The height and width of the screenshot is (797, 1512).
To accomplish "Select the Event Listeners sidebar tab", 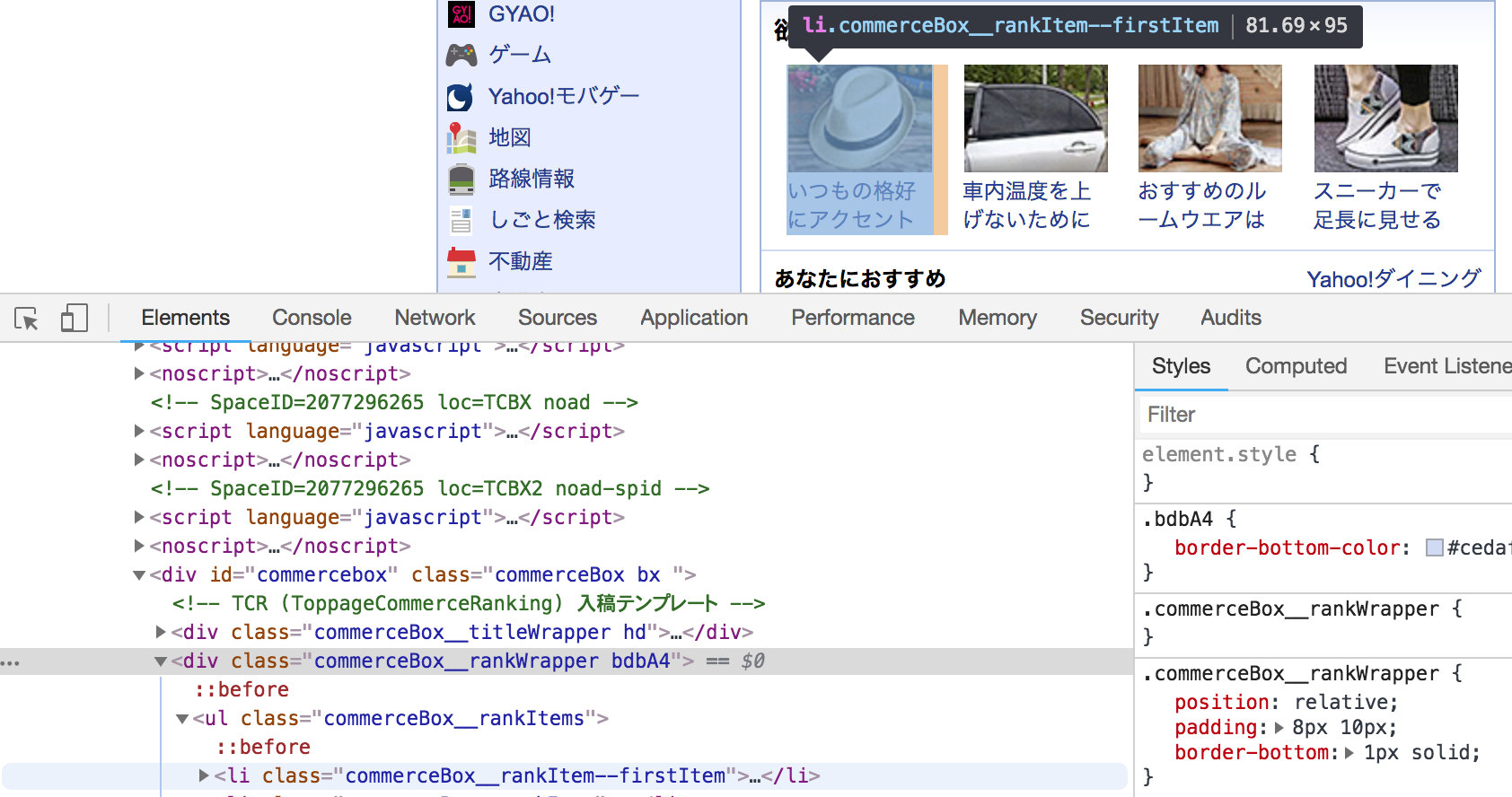I will click(1447, 366).
